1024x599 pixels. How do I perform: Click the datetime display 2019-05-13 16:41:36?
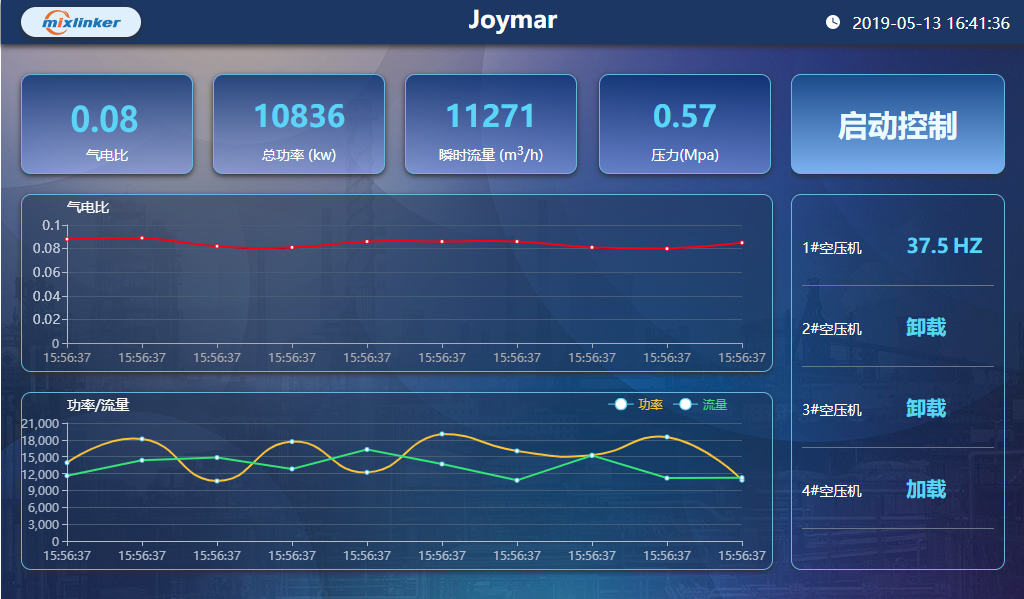coord(930,23)
